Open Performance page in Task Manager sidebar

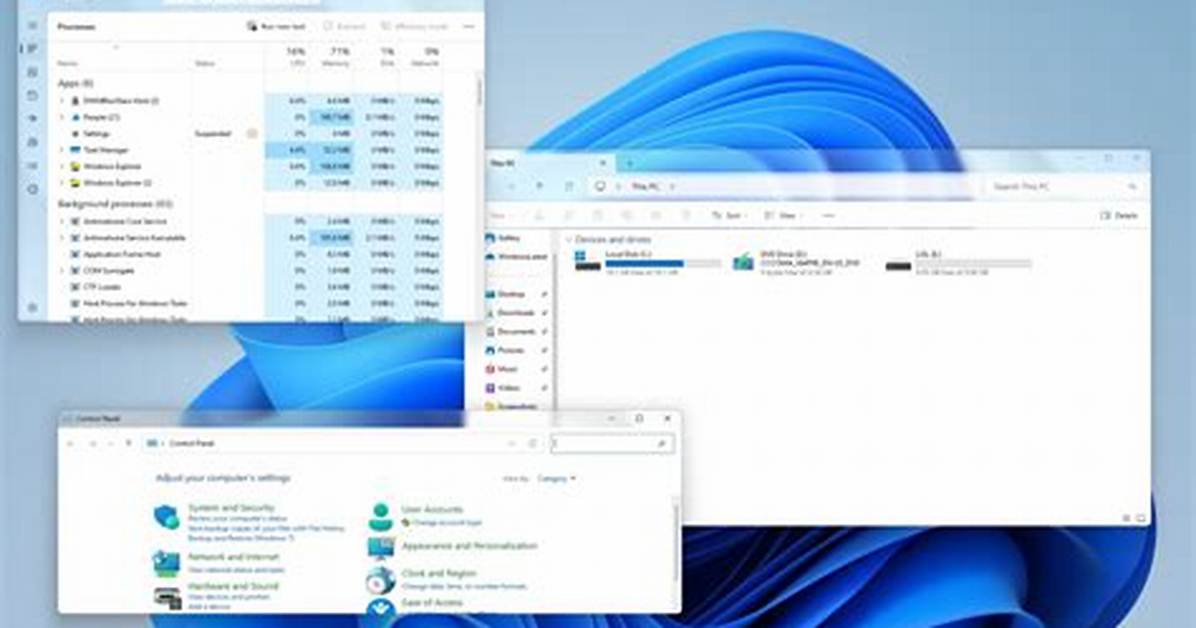32,72
